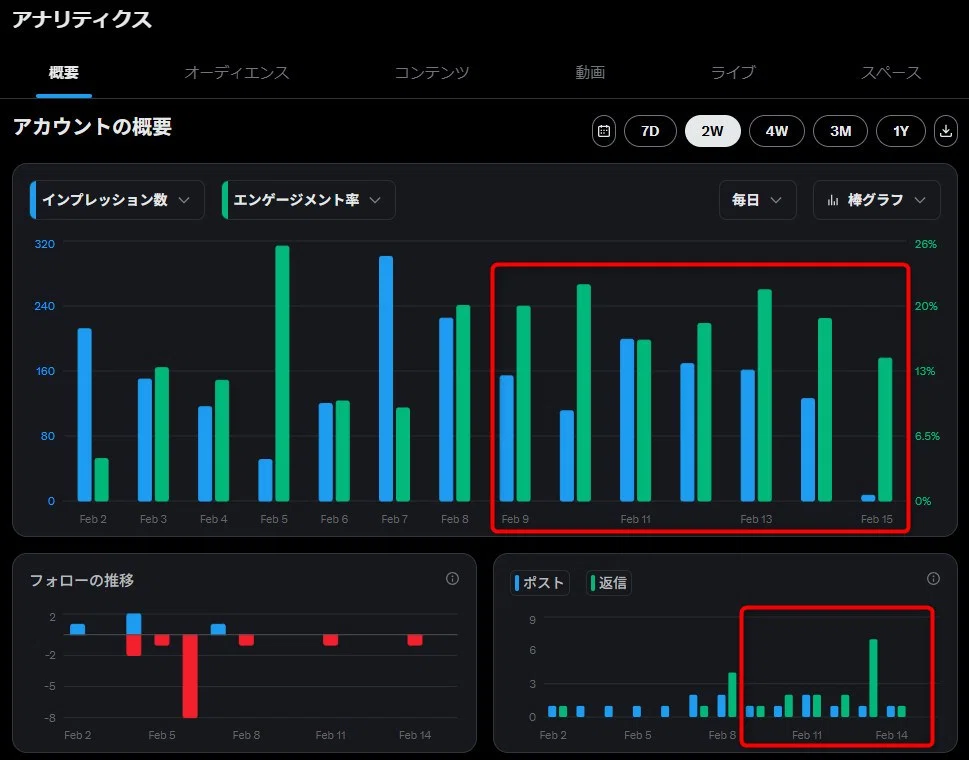
Task: Click the アカウントの概要 heading
Action: coord(92,127)
